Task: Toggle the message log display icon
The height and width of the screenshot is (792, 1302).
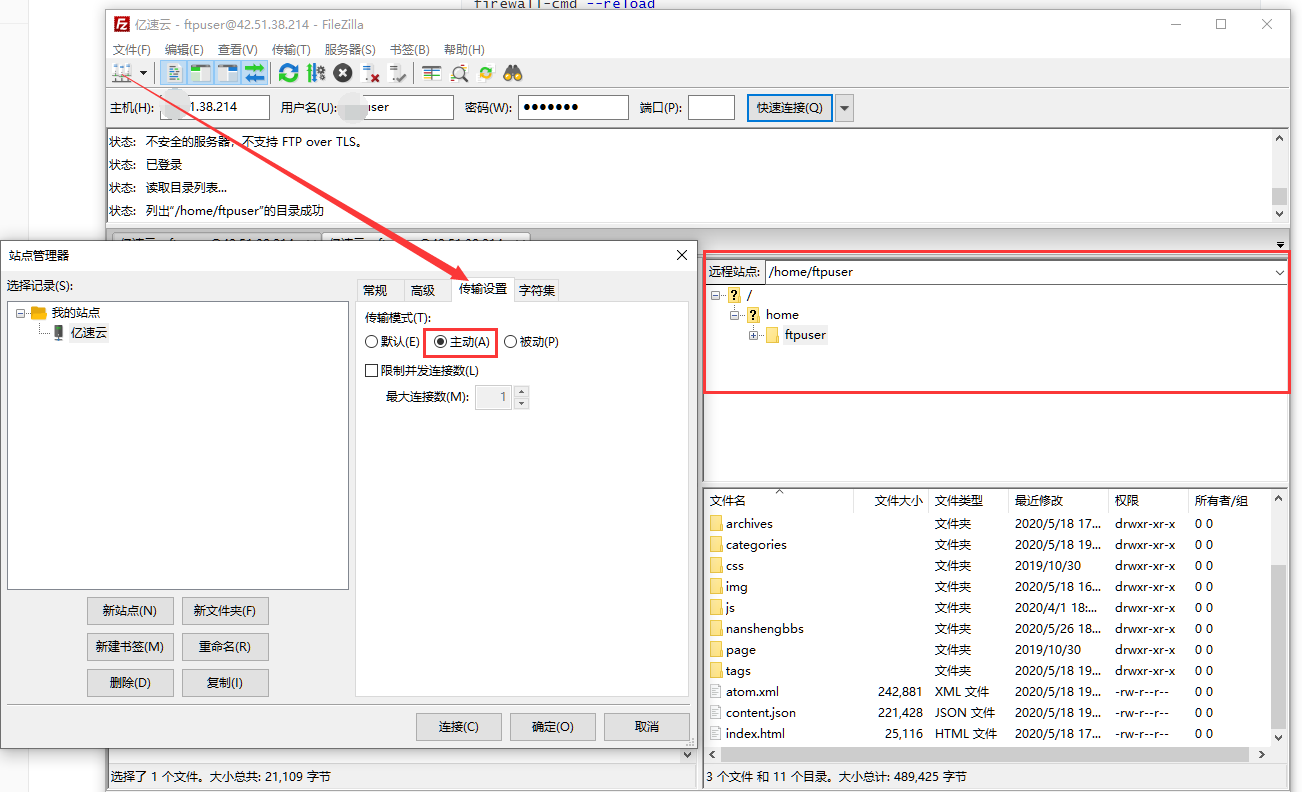Action: tap(175, 73)
